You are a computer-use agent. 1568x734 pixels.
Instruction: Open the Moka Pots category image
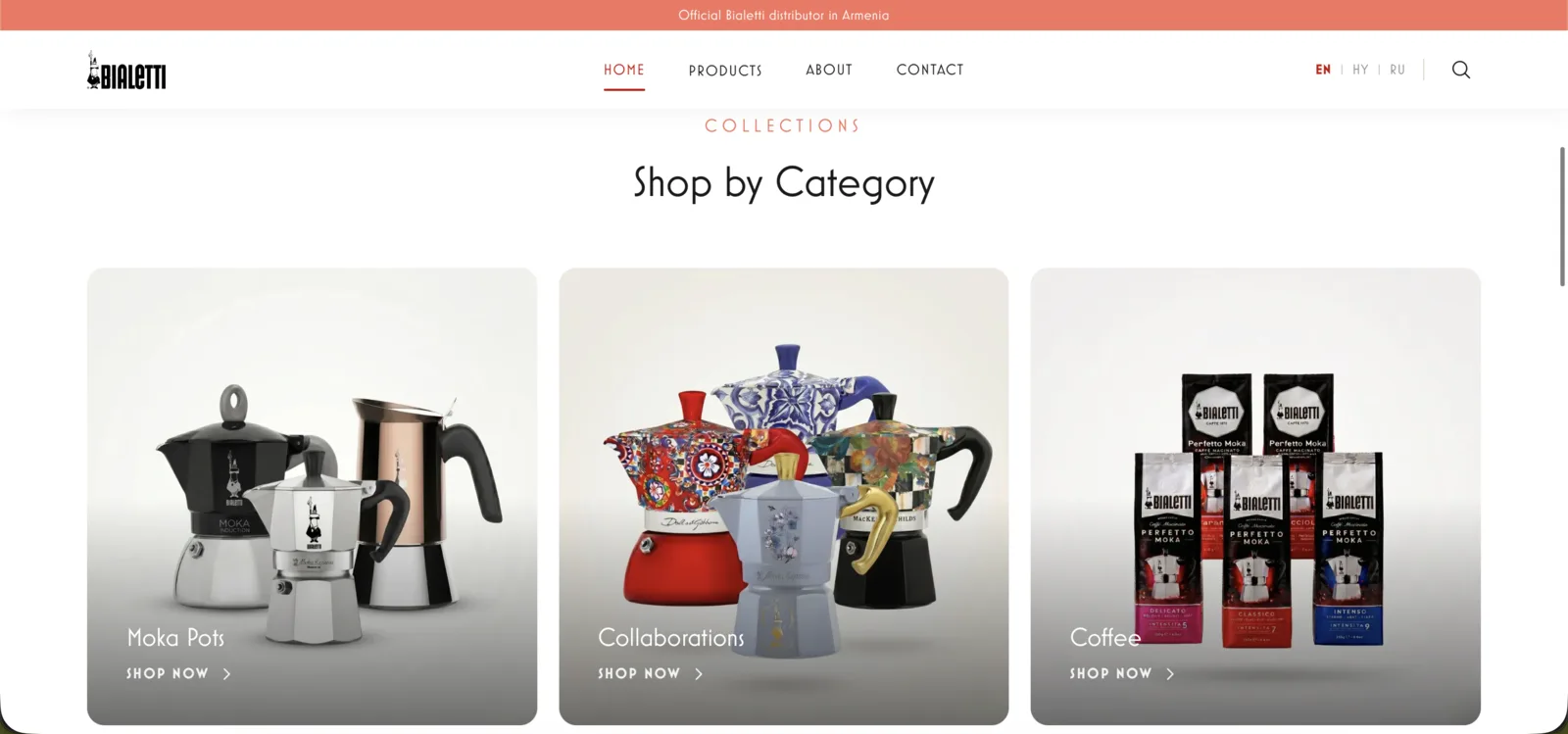tap(312, 497)
